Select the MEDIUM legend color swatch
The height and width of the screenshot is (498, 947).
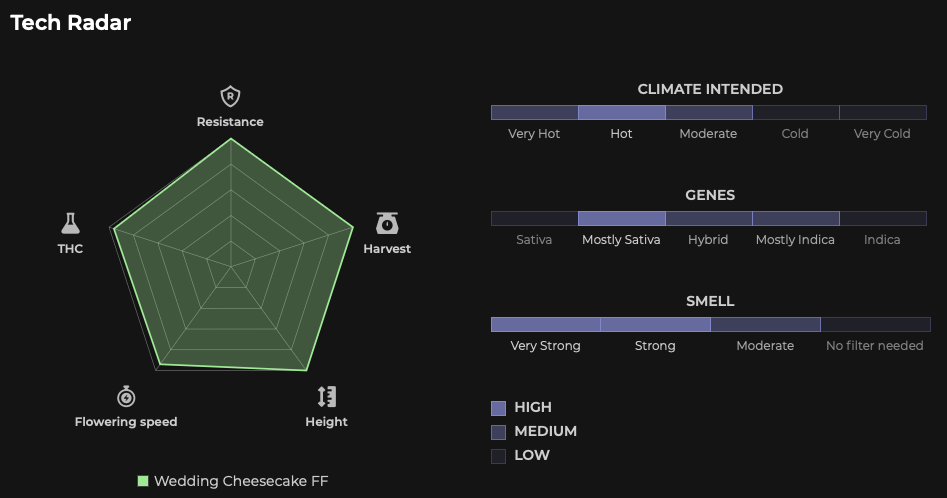click(x=499, y=432)
